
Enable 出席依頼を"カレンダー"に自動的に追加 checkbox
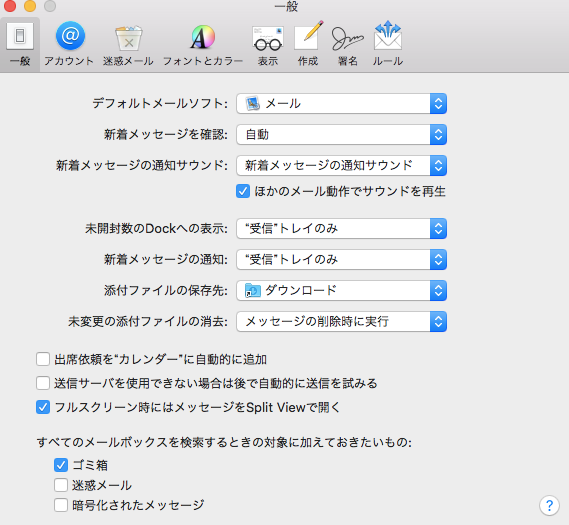coord(43,359)
